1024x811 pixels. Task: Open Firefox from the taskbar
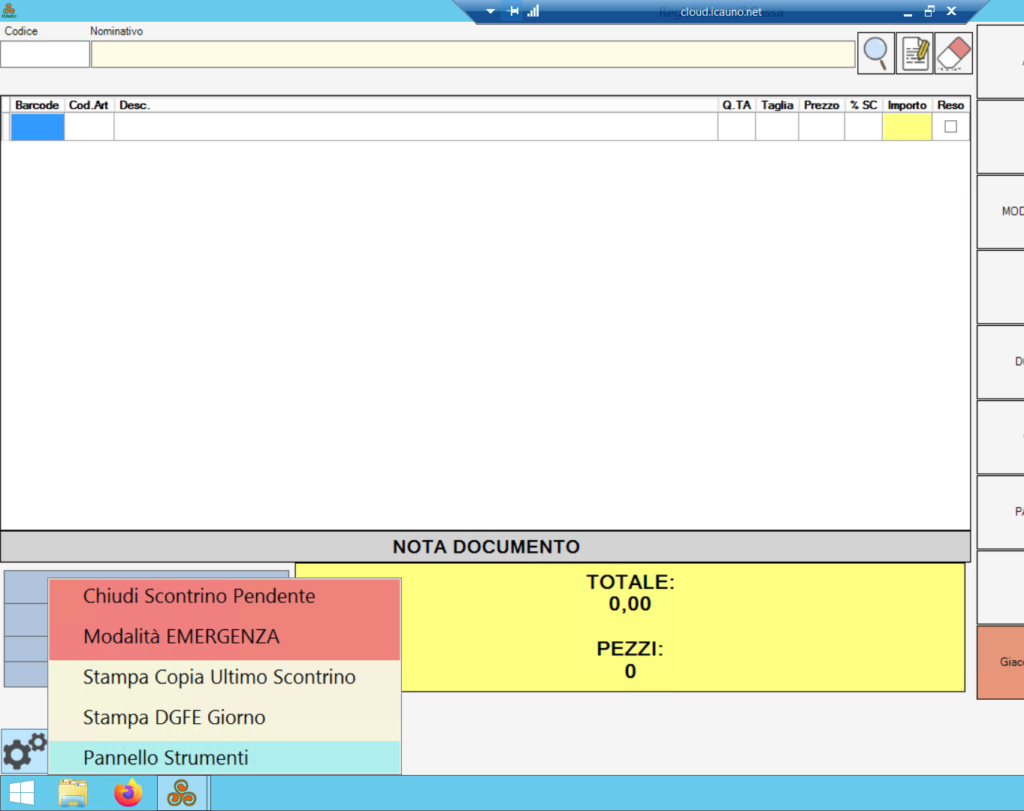128,794
